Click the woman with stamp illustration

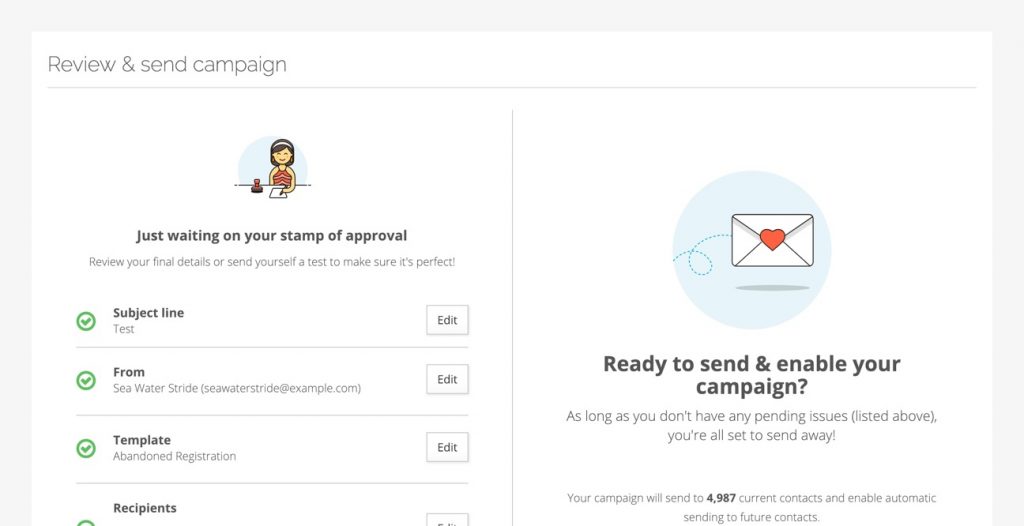coord(272,169)
